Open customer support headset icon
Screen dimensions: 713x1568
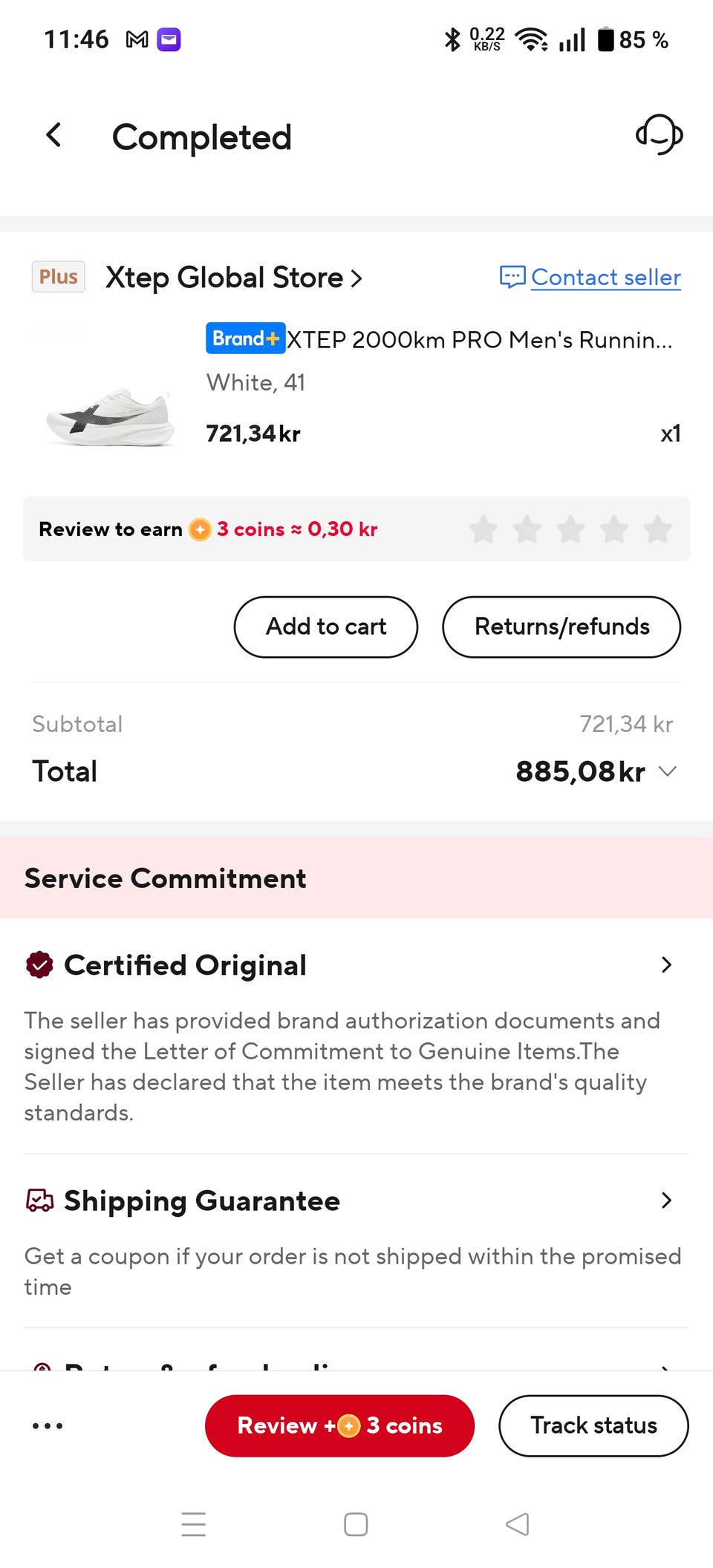coord(659,134)
